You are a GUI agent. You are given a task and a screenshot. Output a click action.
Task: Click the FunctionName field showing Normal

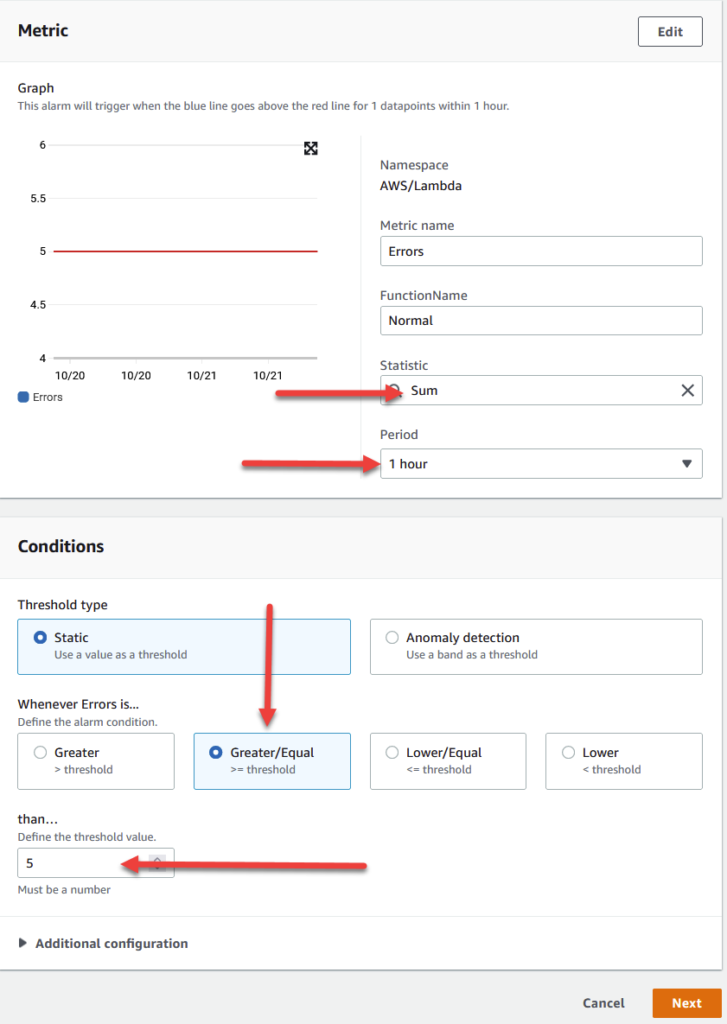pyautogui.click(x=540, y=321)
